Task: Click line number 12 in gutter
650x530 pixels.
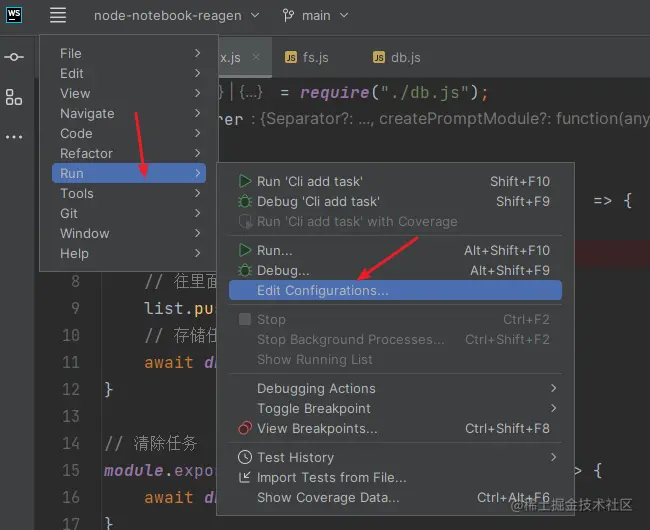Action: (71, 389)
